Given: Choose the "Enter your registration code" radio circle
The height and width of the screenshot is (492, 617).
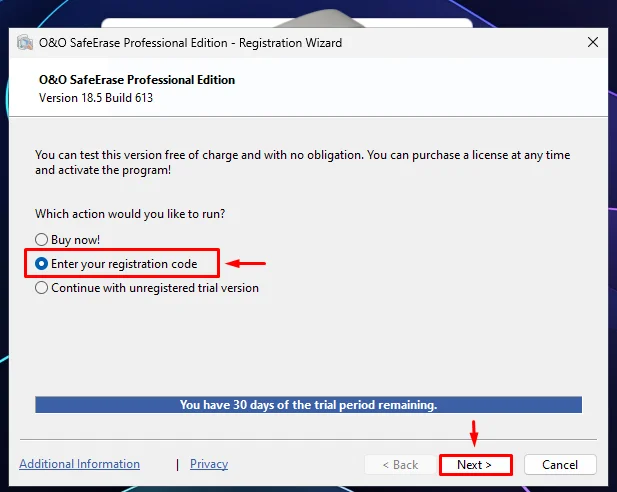Looking at the screenshot, I should (41, 263).
